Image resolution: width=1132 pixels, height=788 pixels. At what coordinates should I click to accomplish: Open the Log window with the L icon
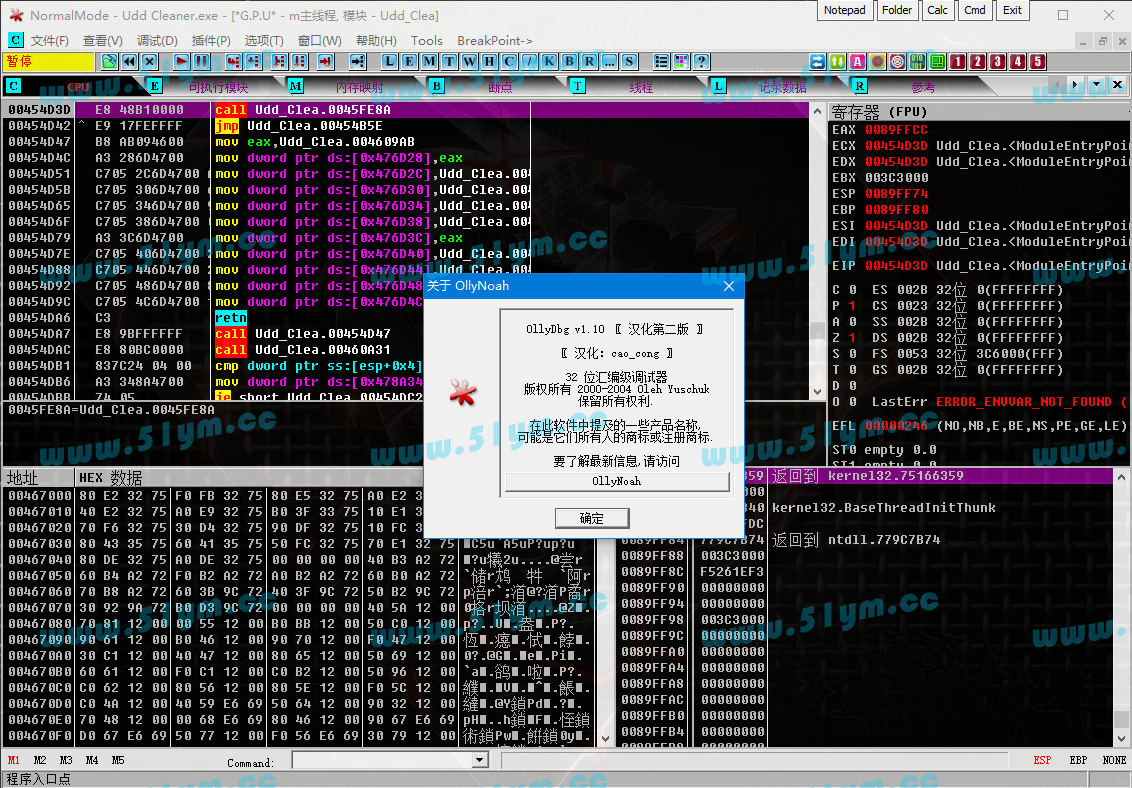pos(390,61)
